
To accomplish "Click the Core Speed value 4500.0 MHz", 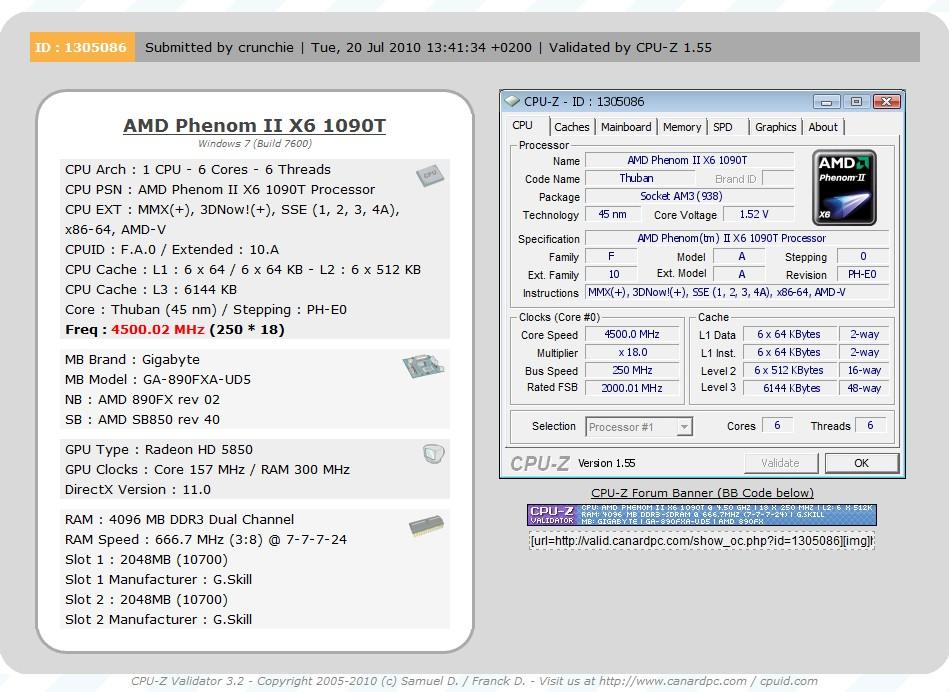I will click(632, 334).
